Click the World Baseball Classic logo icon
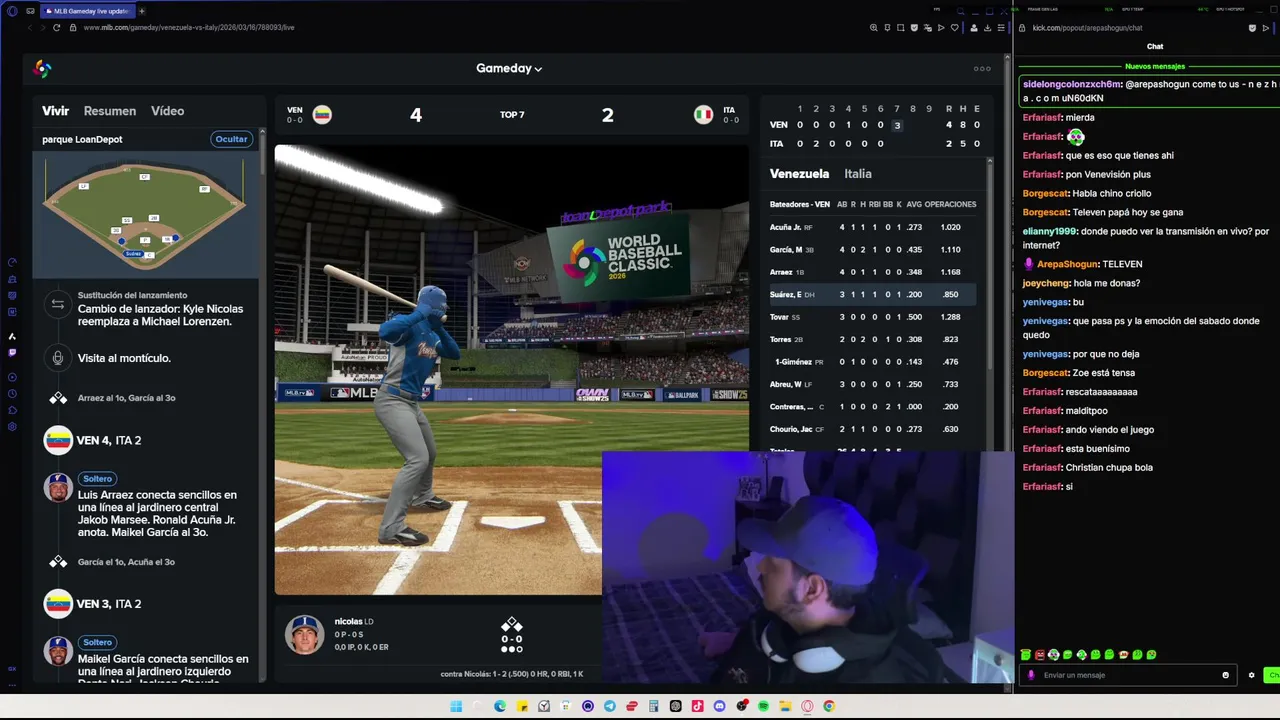 [42, 69]
